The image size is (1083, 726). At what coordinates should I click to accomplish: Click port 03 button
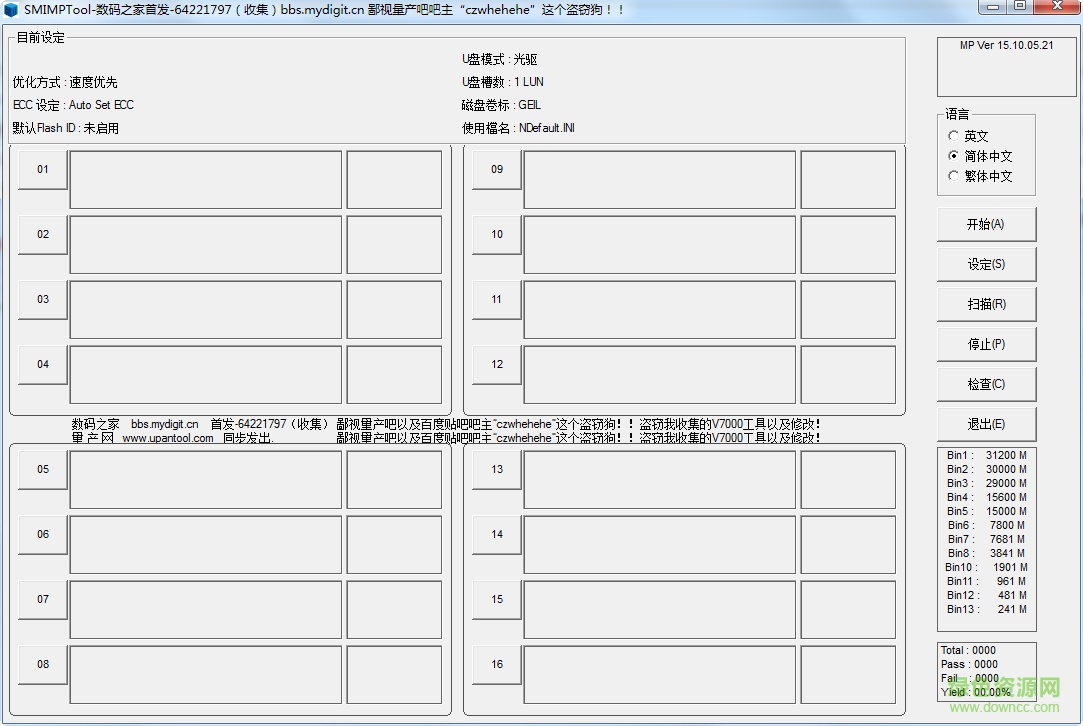(43, 300)
